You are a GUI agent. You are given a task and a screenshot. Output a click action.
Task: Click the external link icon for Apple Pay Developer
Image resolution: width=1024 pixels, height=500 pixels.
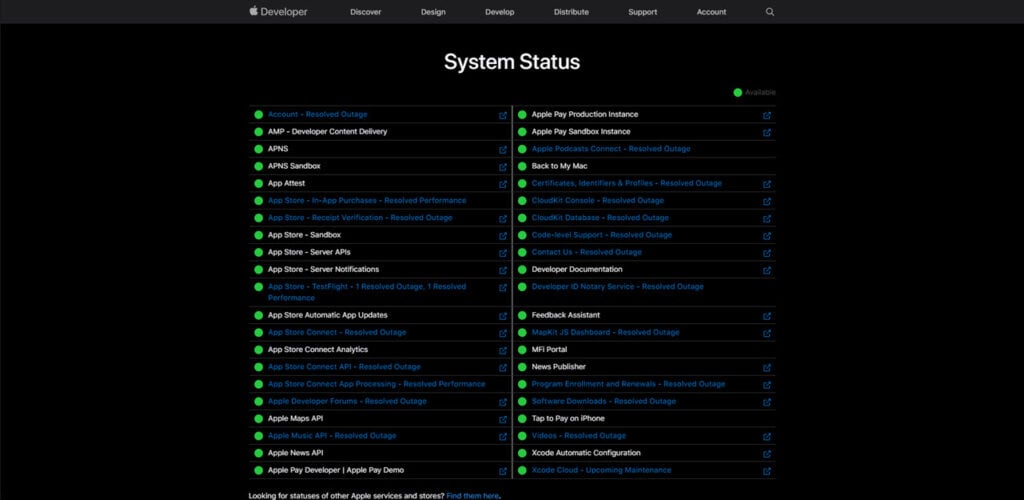(x=503, y=471)
